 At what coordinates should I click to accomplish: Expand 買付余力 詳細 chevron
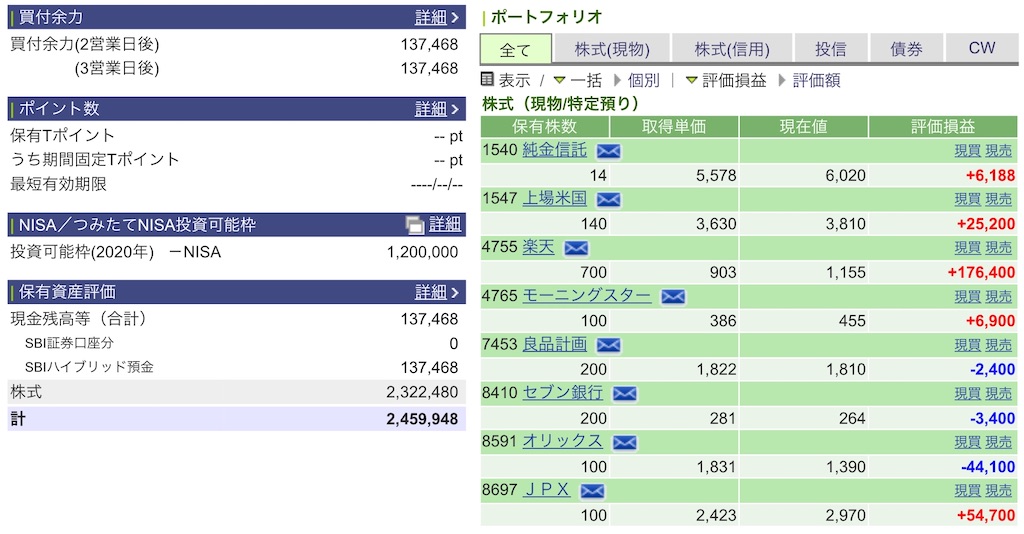455,18
